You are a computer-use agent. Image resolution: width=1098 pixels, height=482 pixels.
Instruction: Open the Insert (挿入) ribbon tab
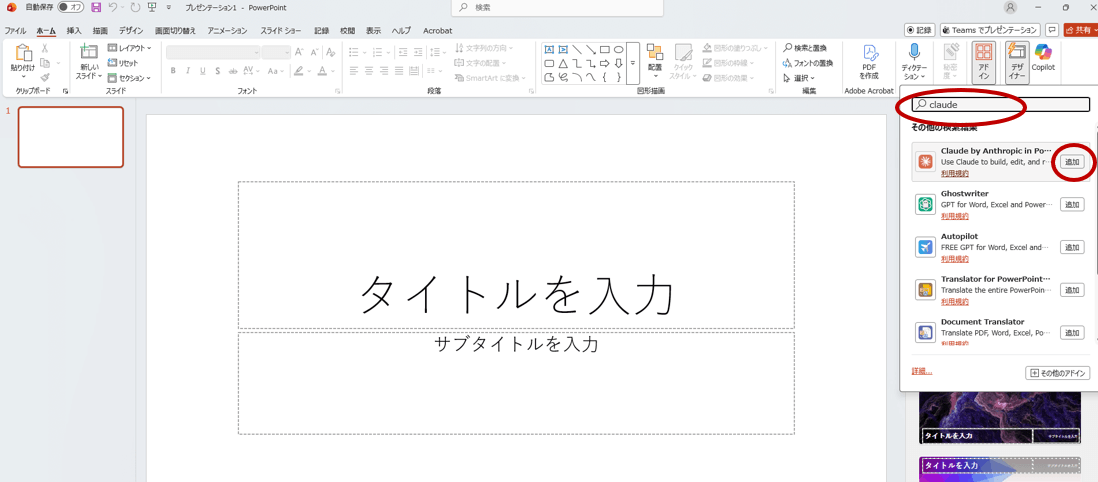tap(74, 31)
